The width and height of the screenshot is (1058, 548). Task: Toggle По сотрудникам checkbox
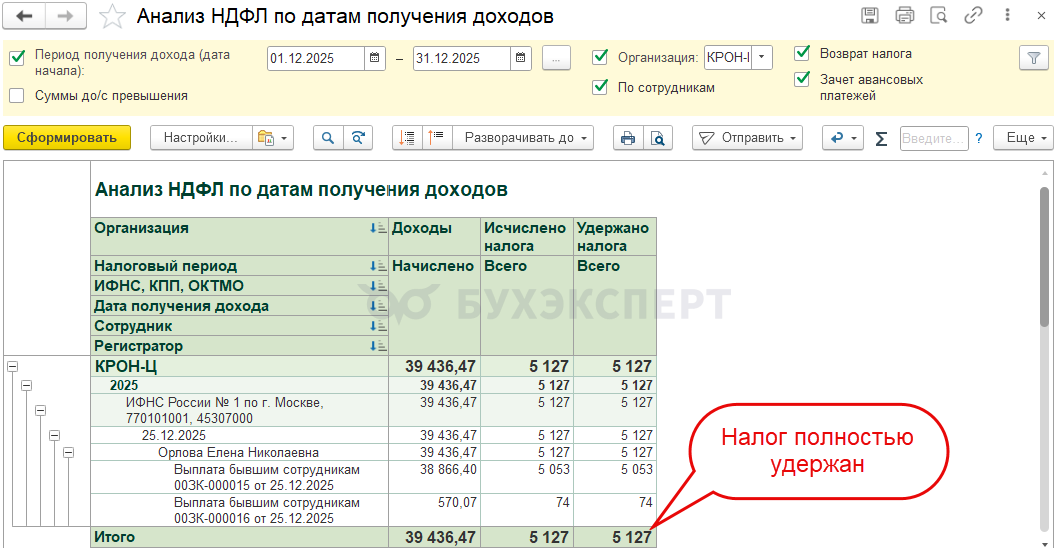coord(600,87)
